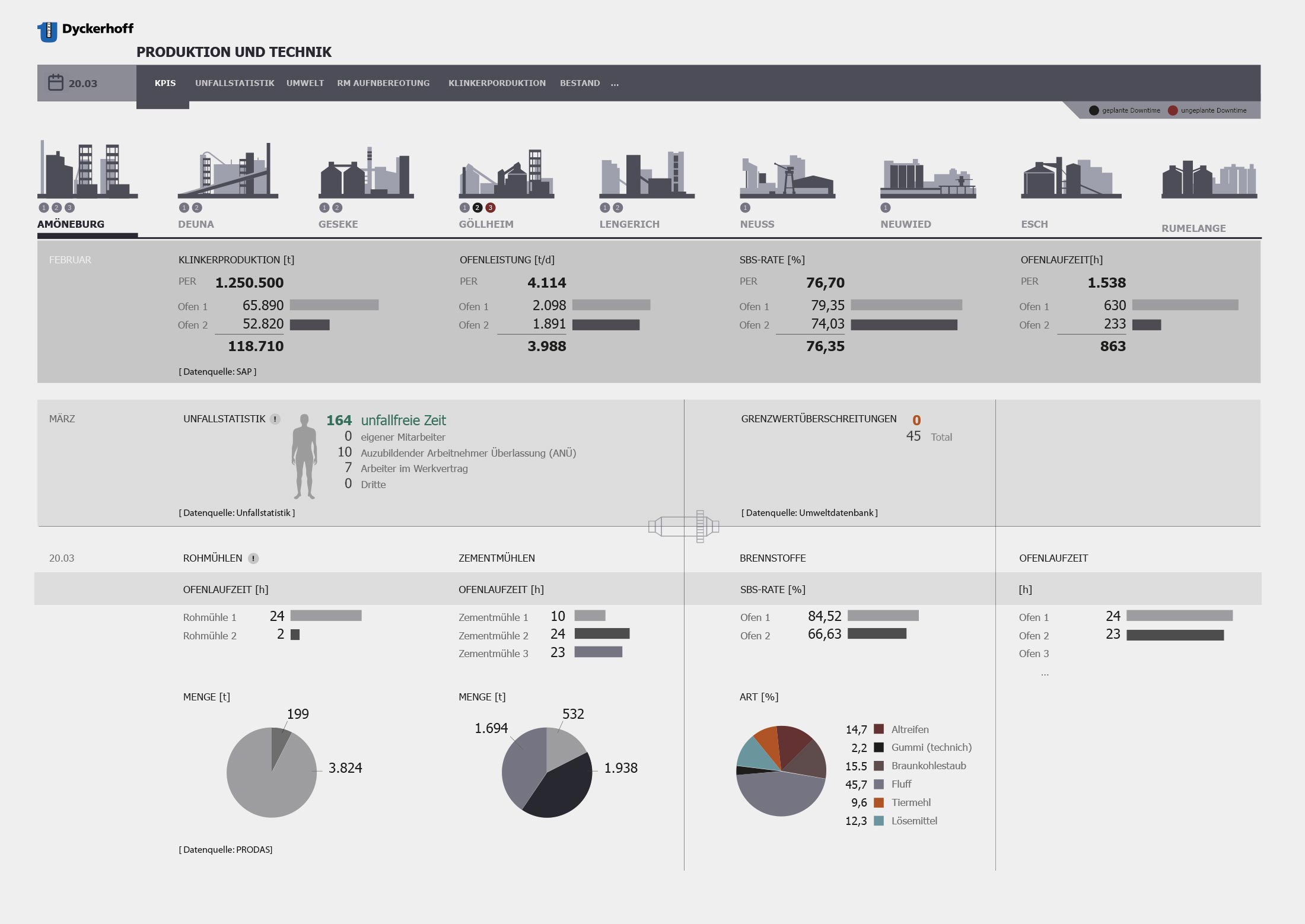Click the Tiermehl legend color swatch

[879, 802]
